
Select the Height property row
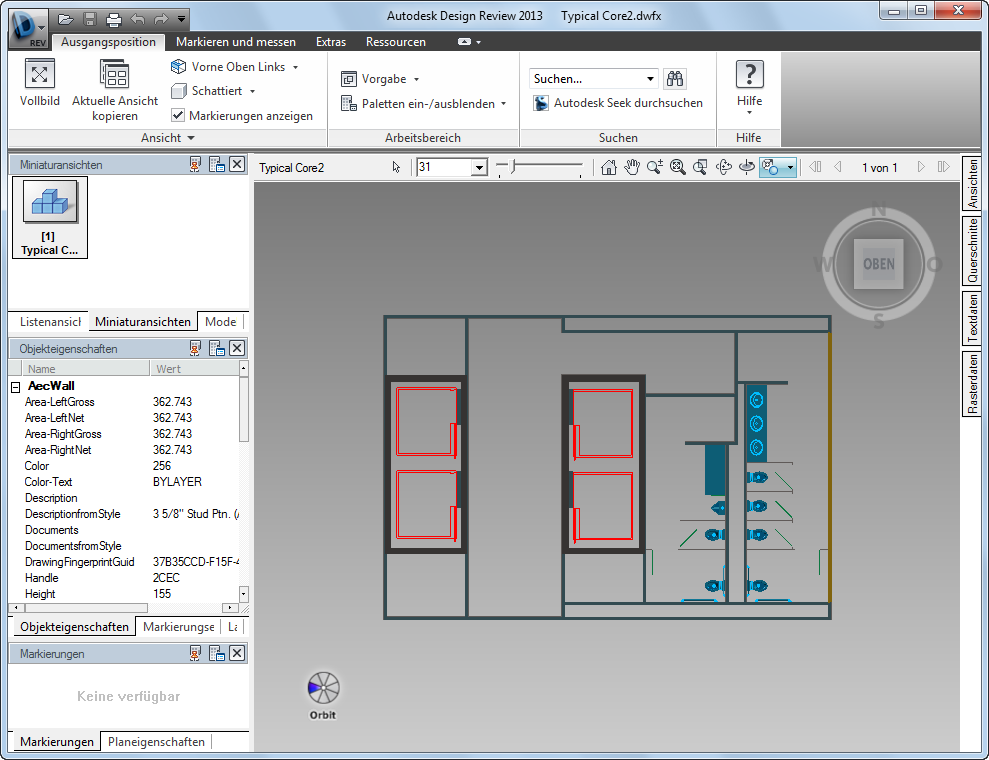point(129,594)
